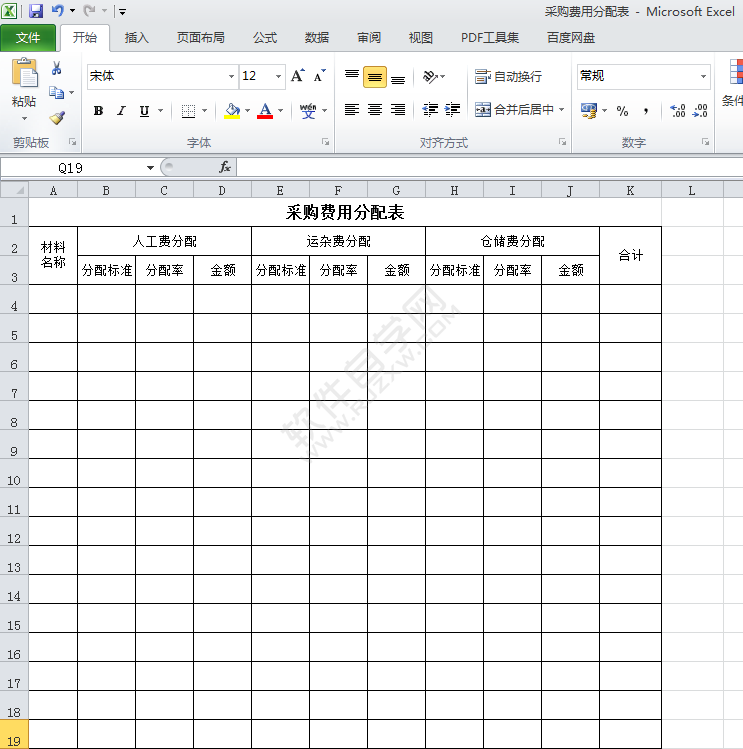This screenshot has width=743, height=749.
Task: Click the Decrease Decimal icon
Action: coord(700,111)
